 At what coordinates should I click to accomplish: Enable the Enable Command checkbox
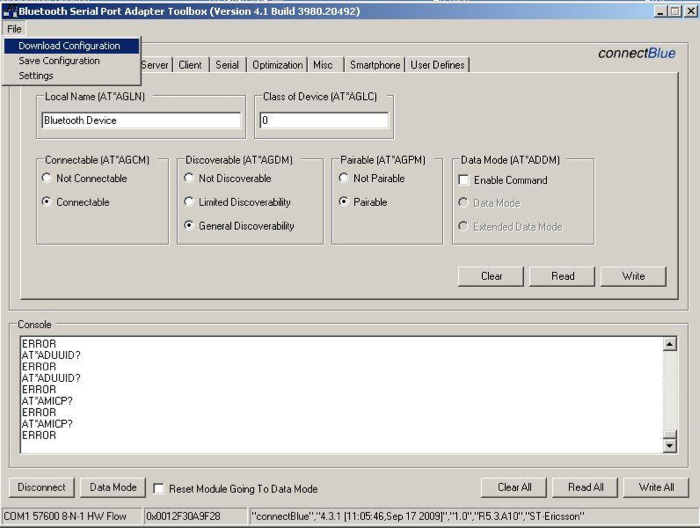point(503,180)
